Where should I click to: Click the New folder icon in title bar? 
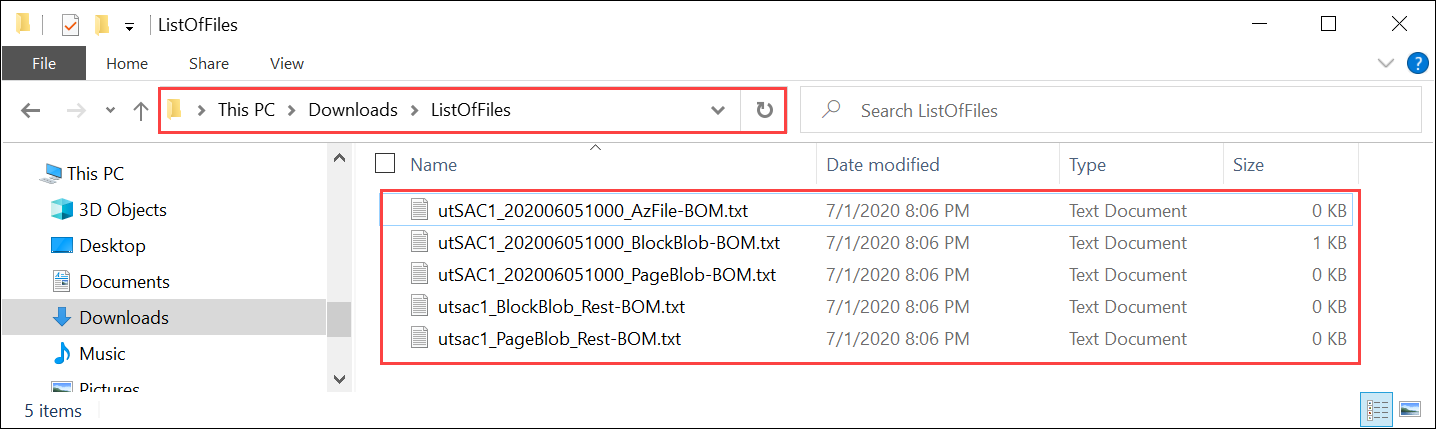101,24
